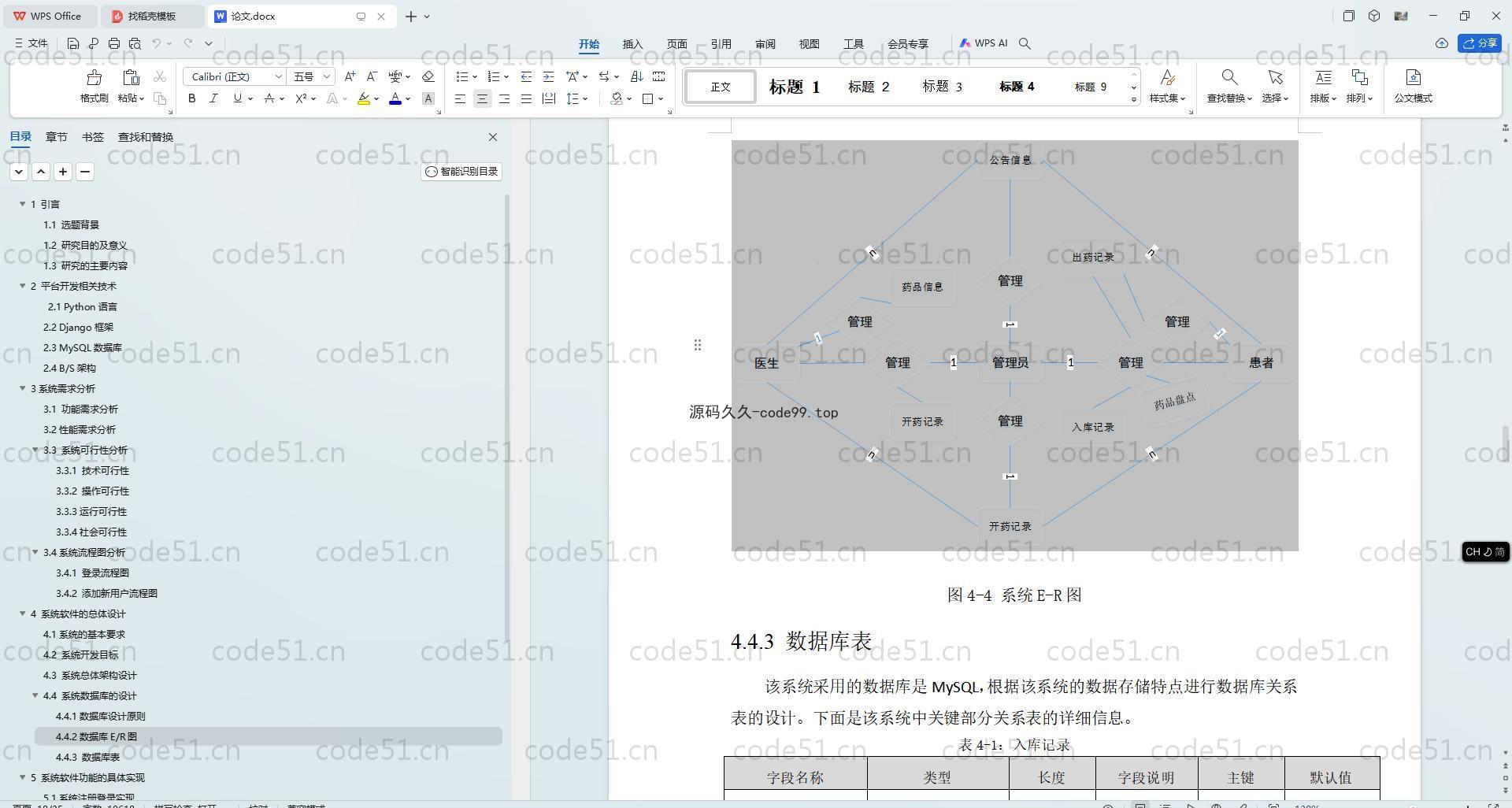
Task: Click the Undo arrow icon
Action: click(157, 43)
